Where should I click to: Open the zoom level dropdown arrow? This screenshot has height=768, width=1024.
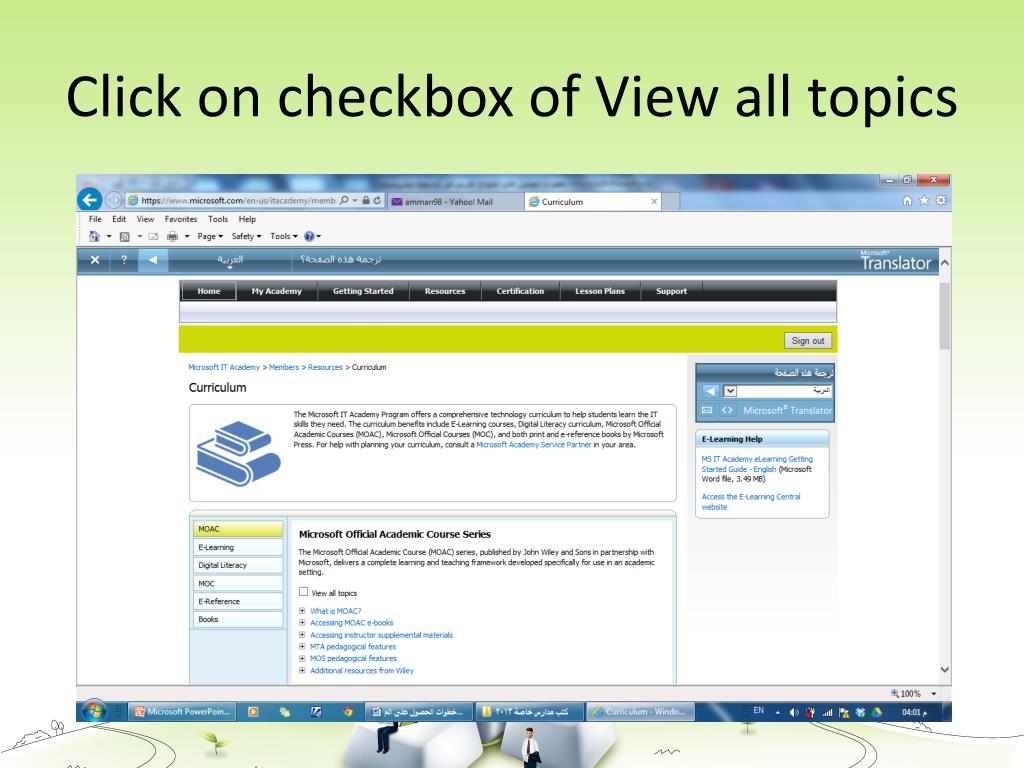tap(934, 694)
